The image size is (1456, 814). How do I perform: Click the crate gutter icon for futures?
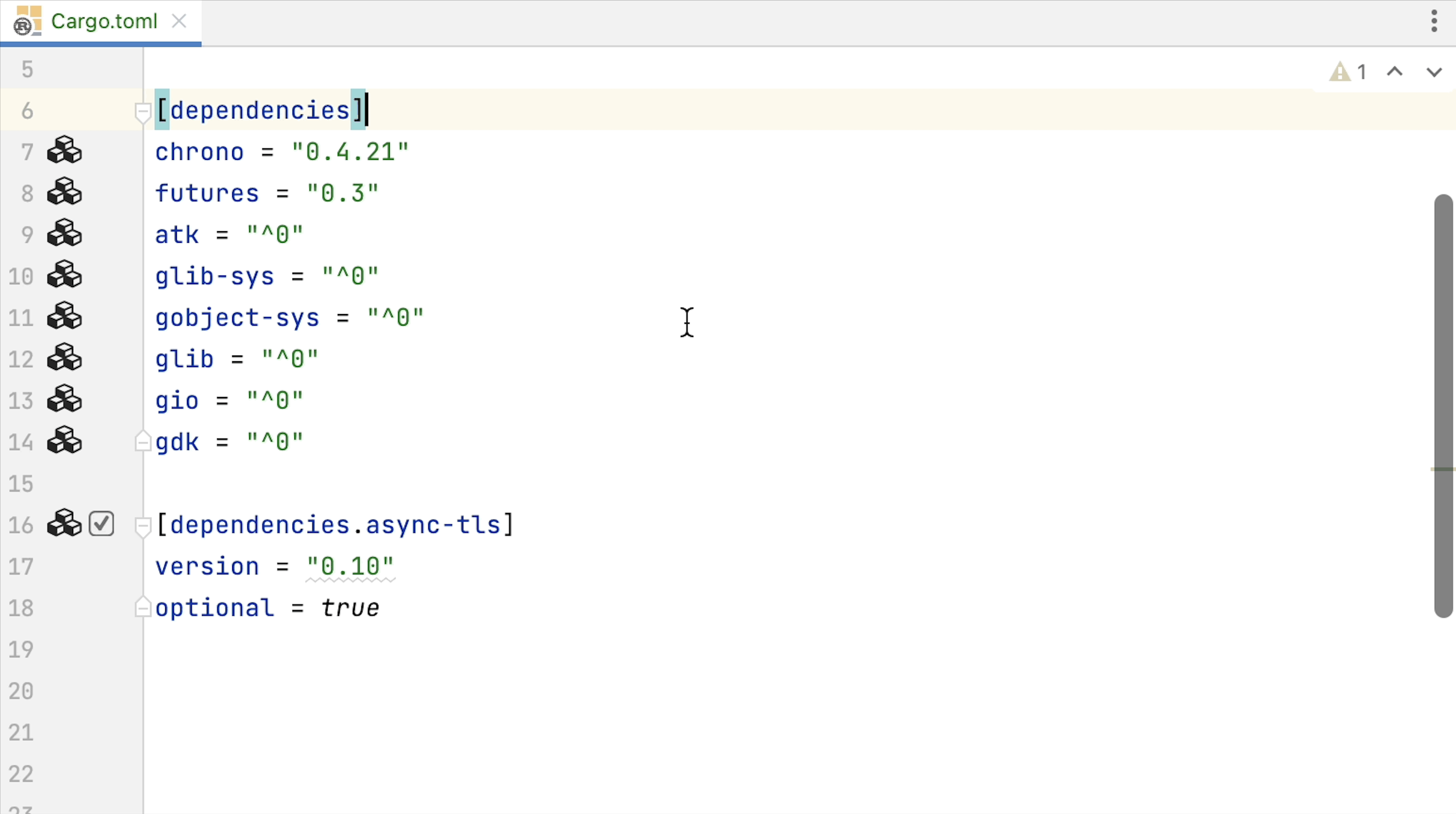click(x=65, y=193)
